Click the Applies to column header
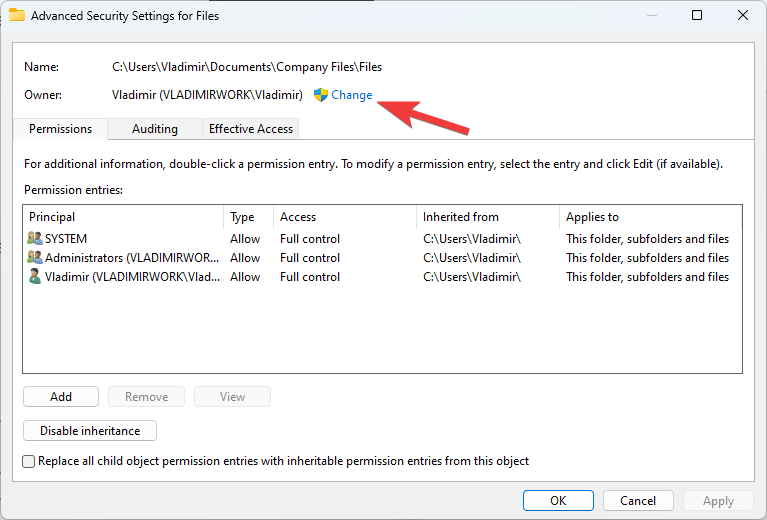This screenshot has width=767, height=520. coord(648,217)
